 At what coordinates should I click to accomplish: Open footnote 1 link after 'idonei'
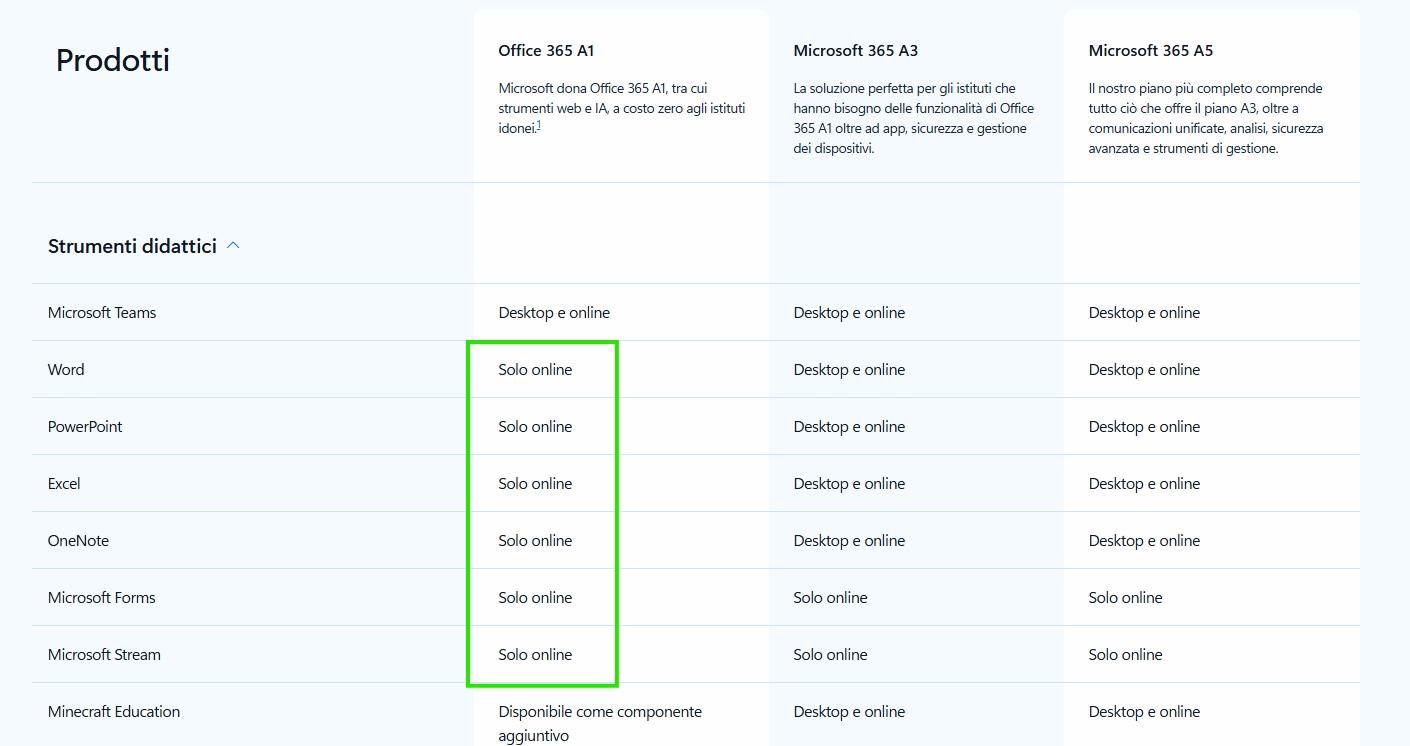[x=539, y=125]
